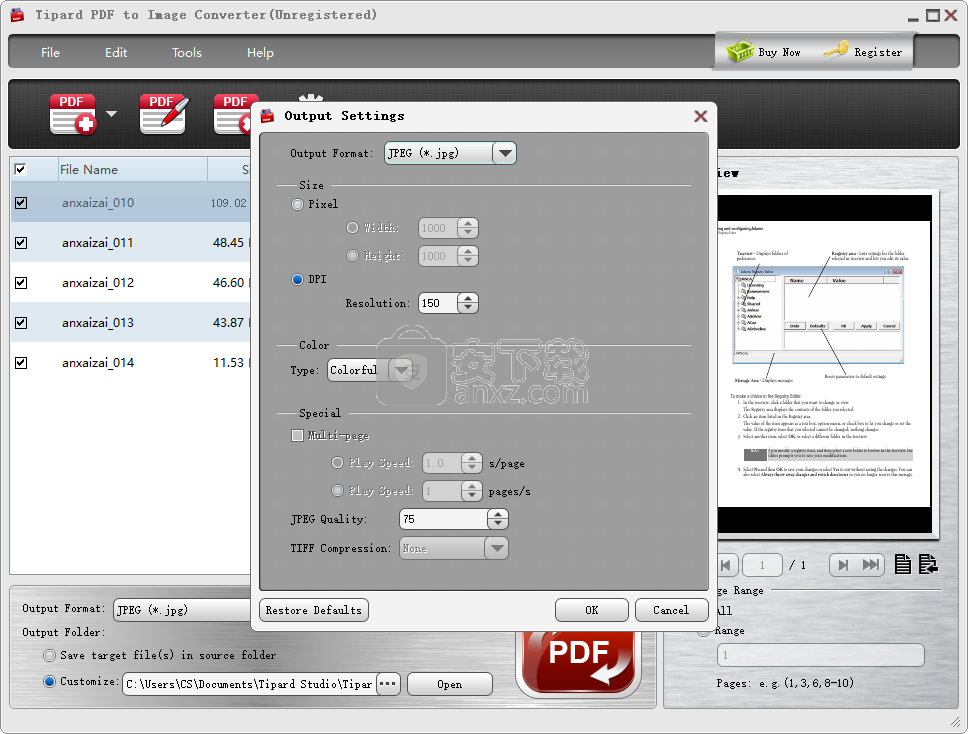968x734 pixels.
Task: Select the Height radio button
Action: (353, 256)
